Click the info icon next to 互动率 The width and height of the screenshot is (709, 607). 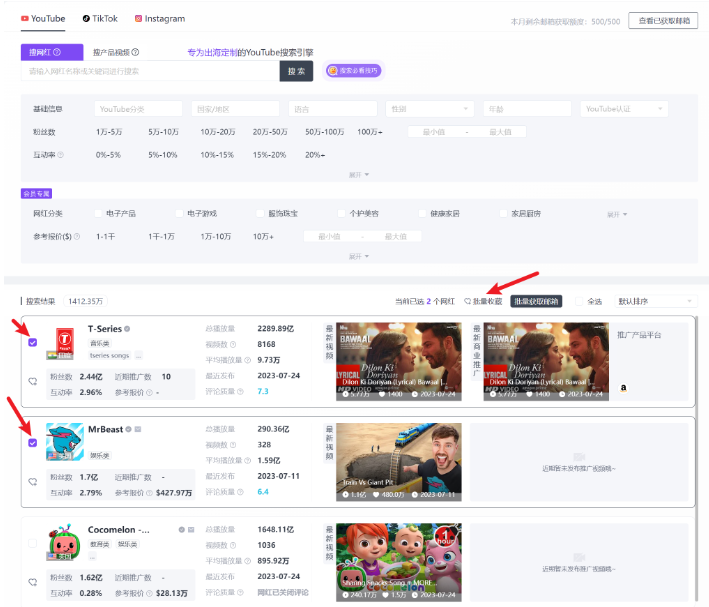pos(61,155)
